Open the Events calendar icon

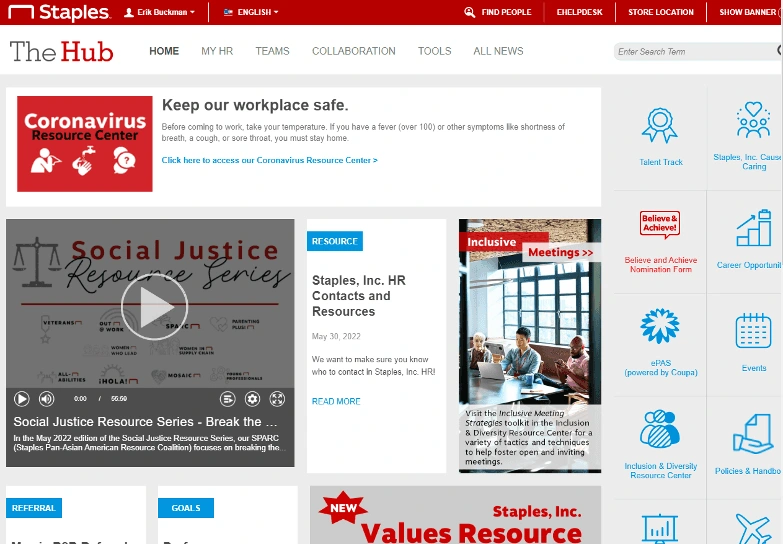click(x=753, y=330)
